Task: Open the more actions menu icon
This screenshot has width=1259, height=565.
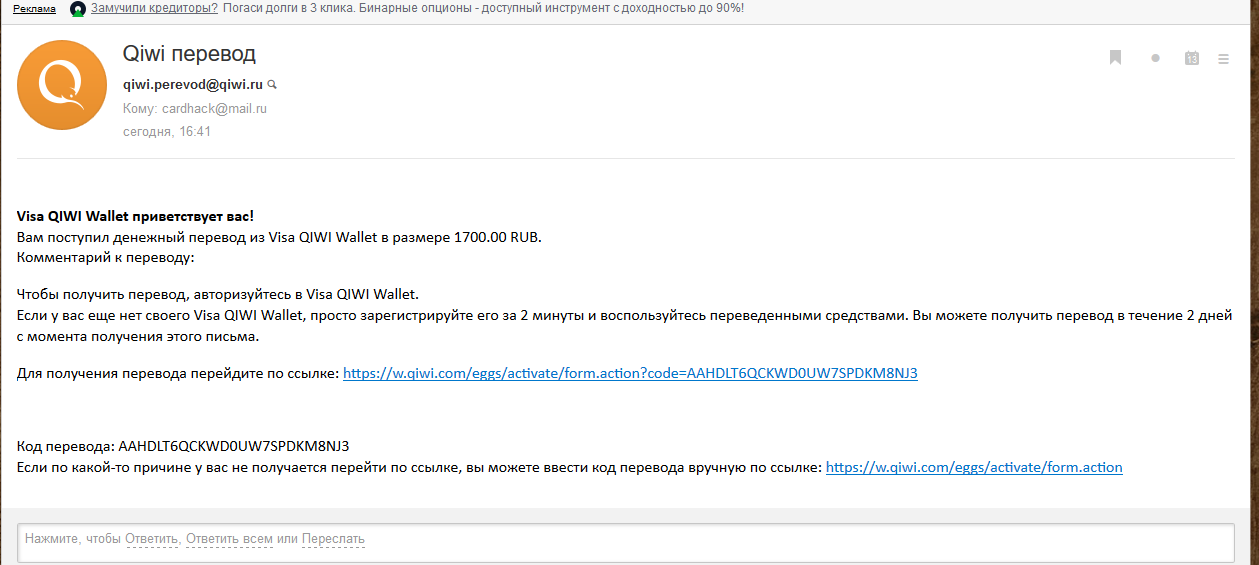Action: (x=1223, y=59)
